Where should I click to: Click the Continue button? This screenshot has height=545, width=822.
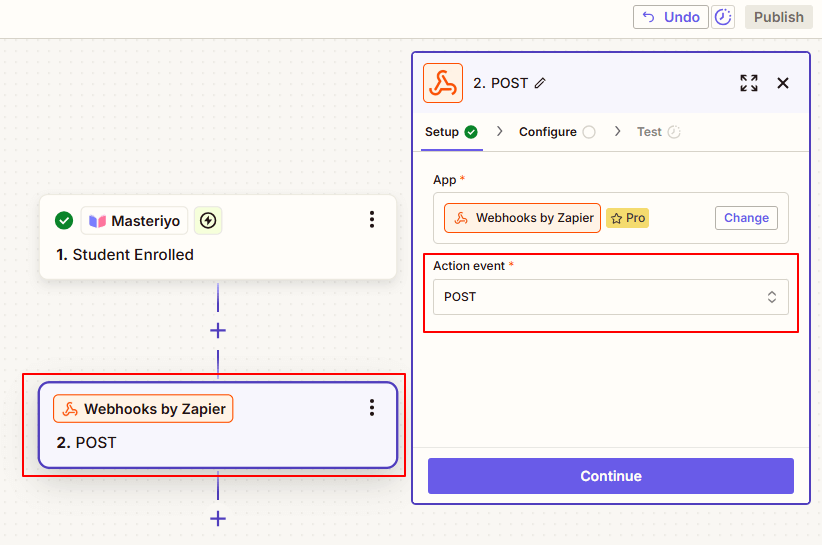click(611, 476)
